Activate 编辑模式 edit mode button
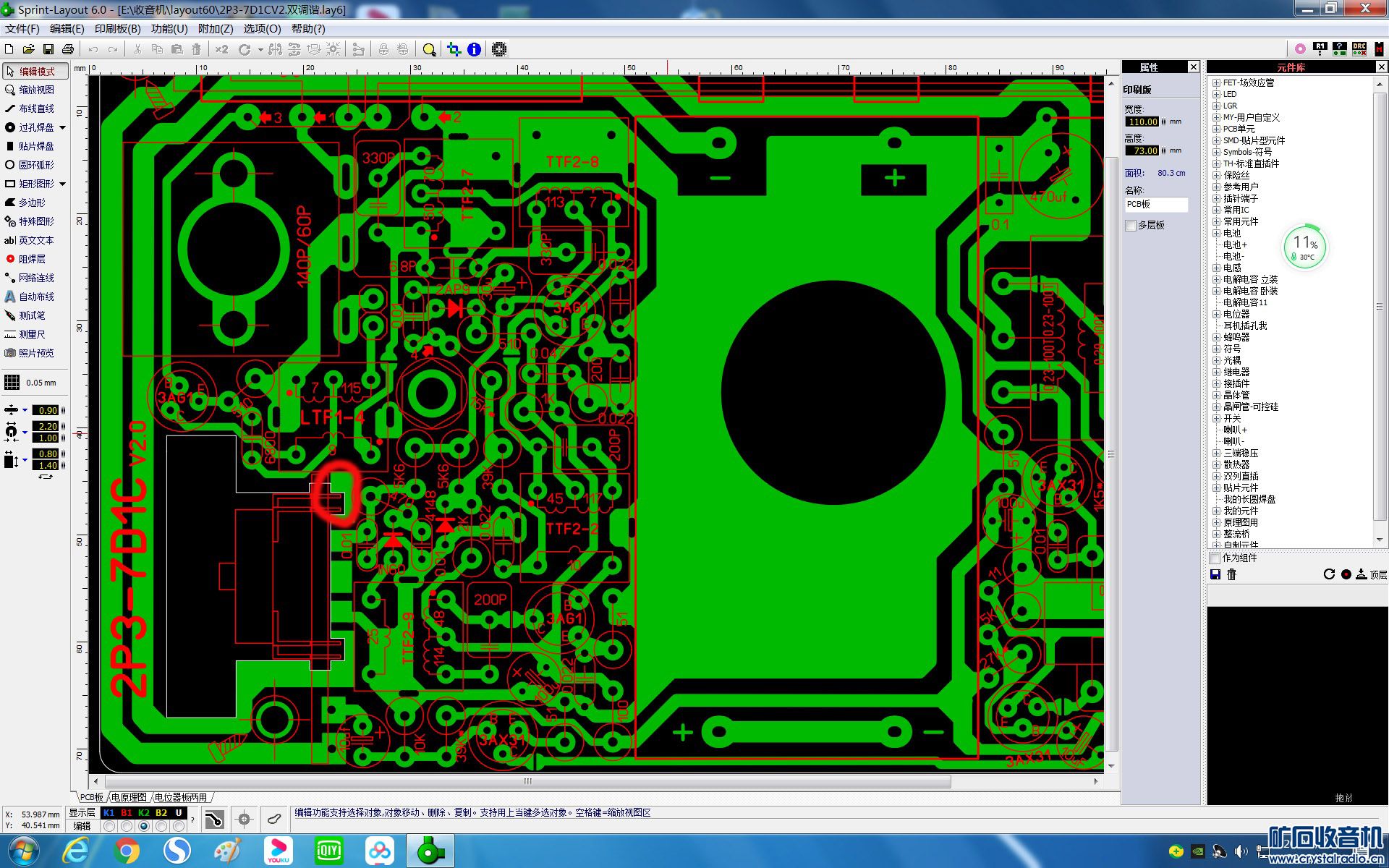1389x868 pixels. click(x=35, y=71)
